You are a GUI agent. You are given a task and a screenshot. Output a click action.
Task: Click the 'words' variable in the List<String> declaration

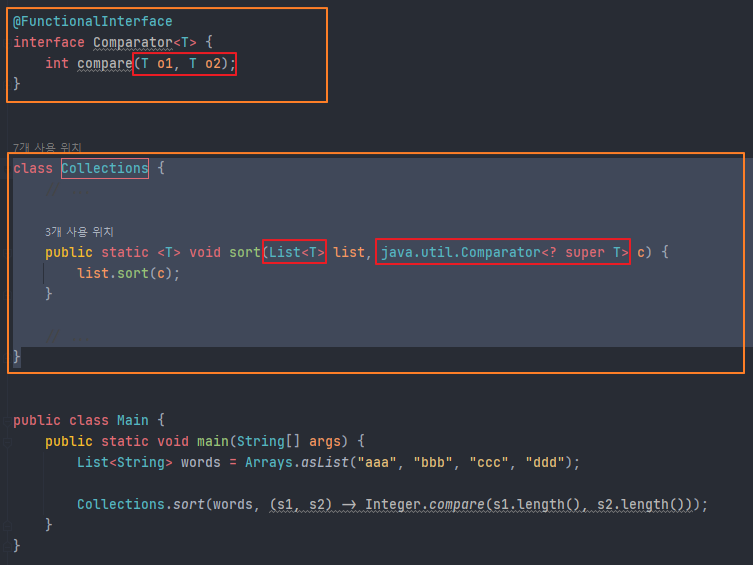pyautogui.click(x=201, y=463)
